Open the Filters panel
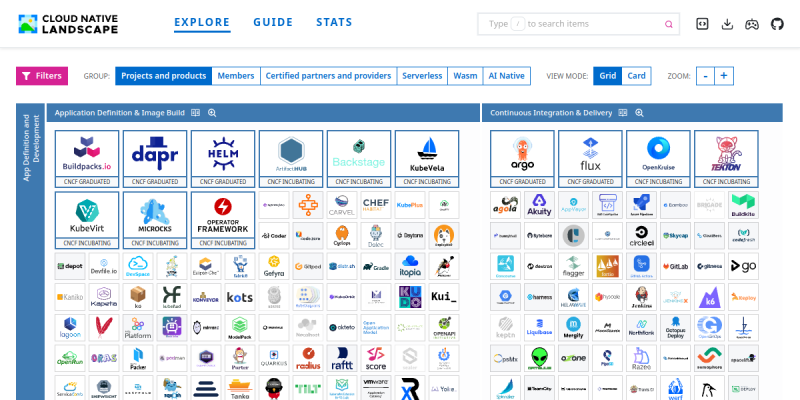The height and width of the screenshot is (400, 800). (42, 76)
